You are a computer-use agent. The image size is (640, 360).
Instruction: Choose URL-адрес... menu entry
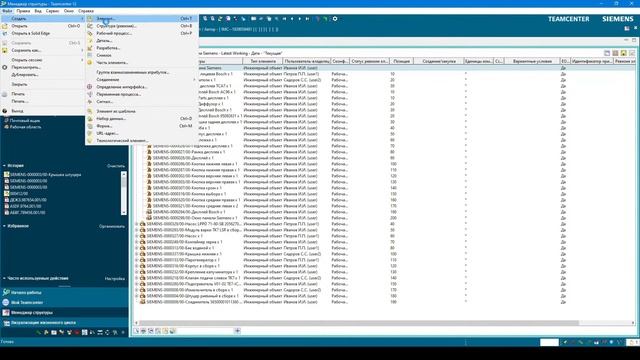142,133
